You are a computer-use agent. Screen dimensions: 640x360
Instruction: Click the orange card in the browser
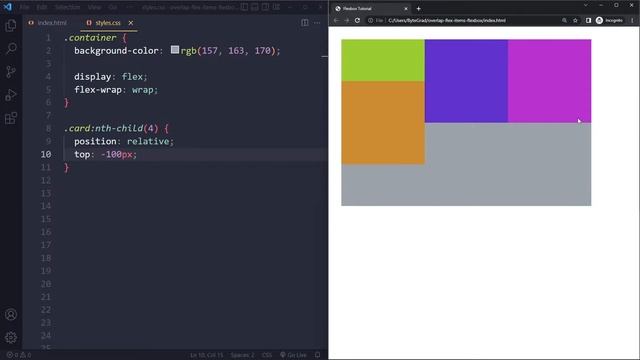coord(383,122)
